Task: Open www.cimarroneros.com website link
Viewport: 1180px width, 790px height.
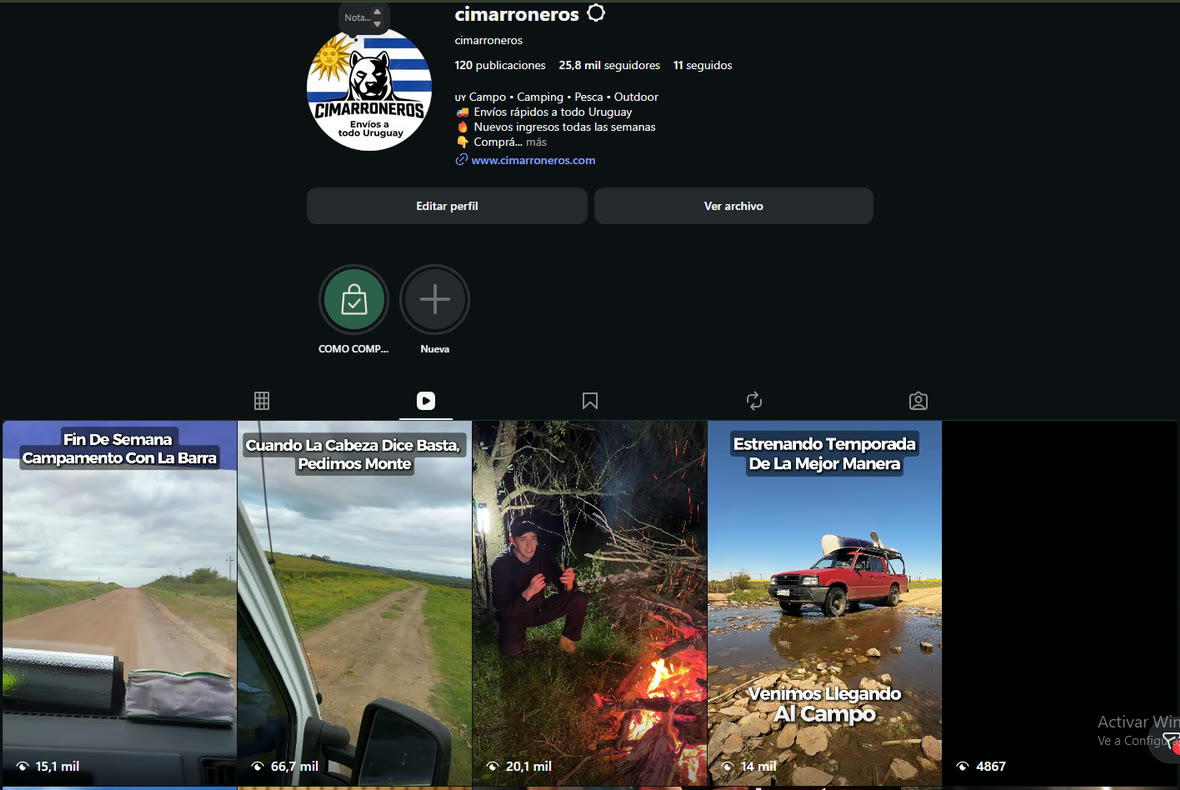Action: click(533, 160)
